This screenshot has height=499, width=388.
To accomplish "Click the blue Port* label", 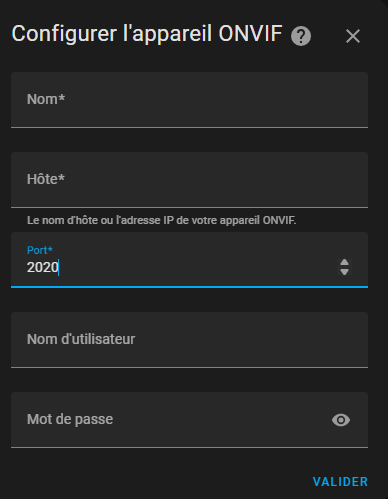I will 40,250.
